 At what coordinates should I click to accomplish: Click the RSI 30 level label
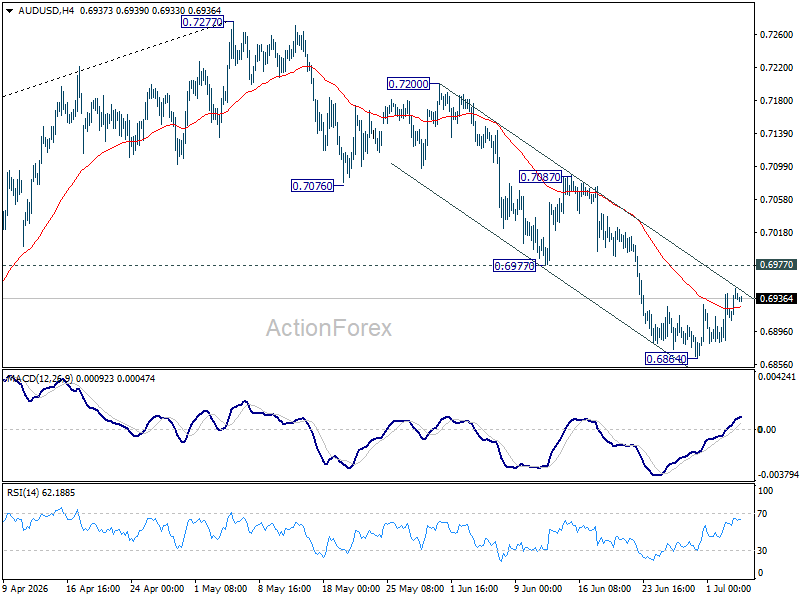click(762, 551)
